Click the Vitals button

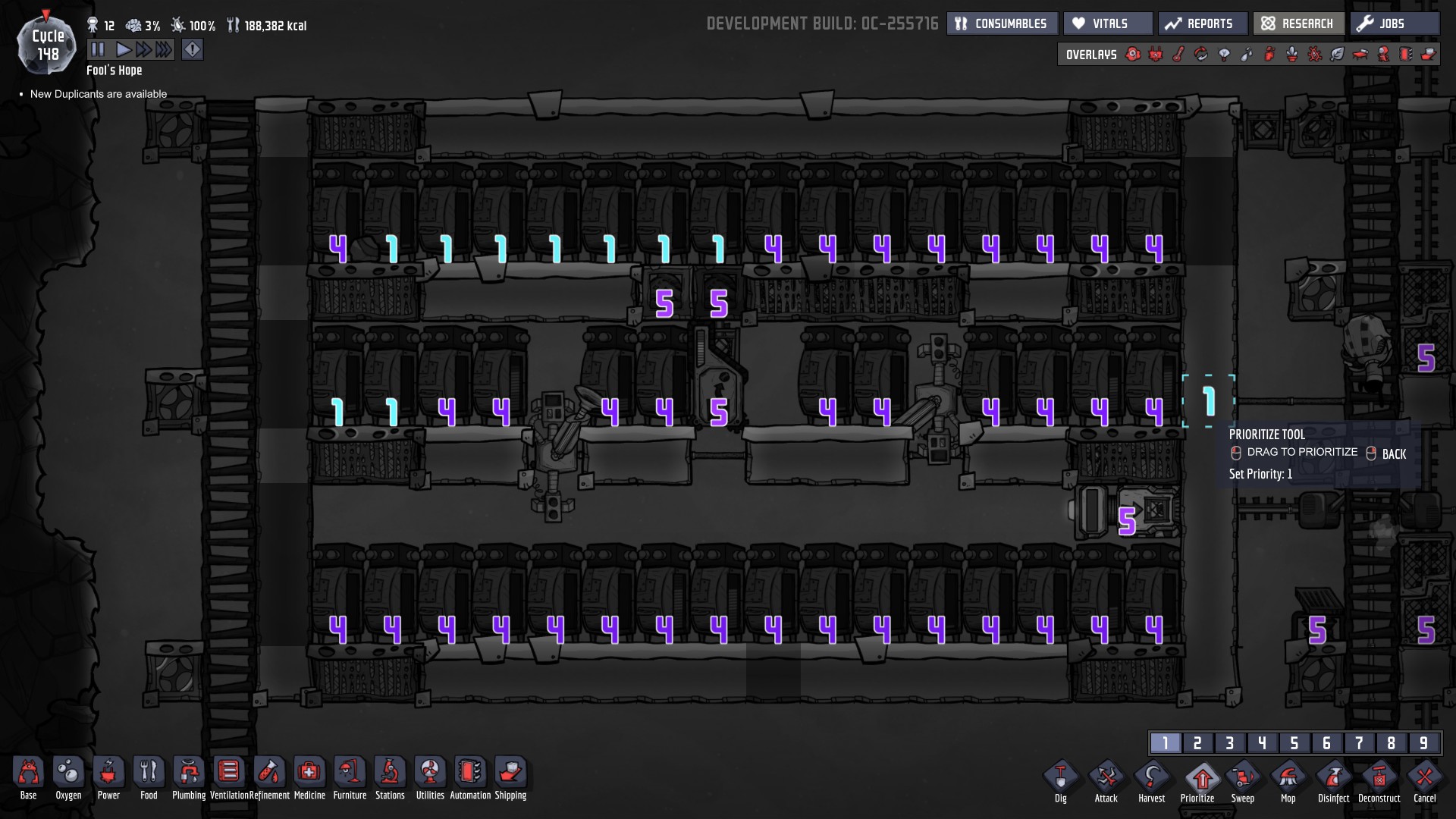(1107, 24)
